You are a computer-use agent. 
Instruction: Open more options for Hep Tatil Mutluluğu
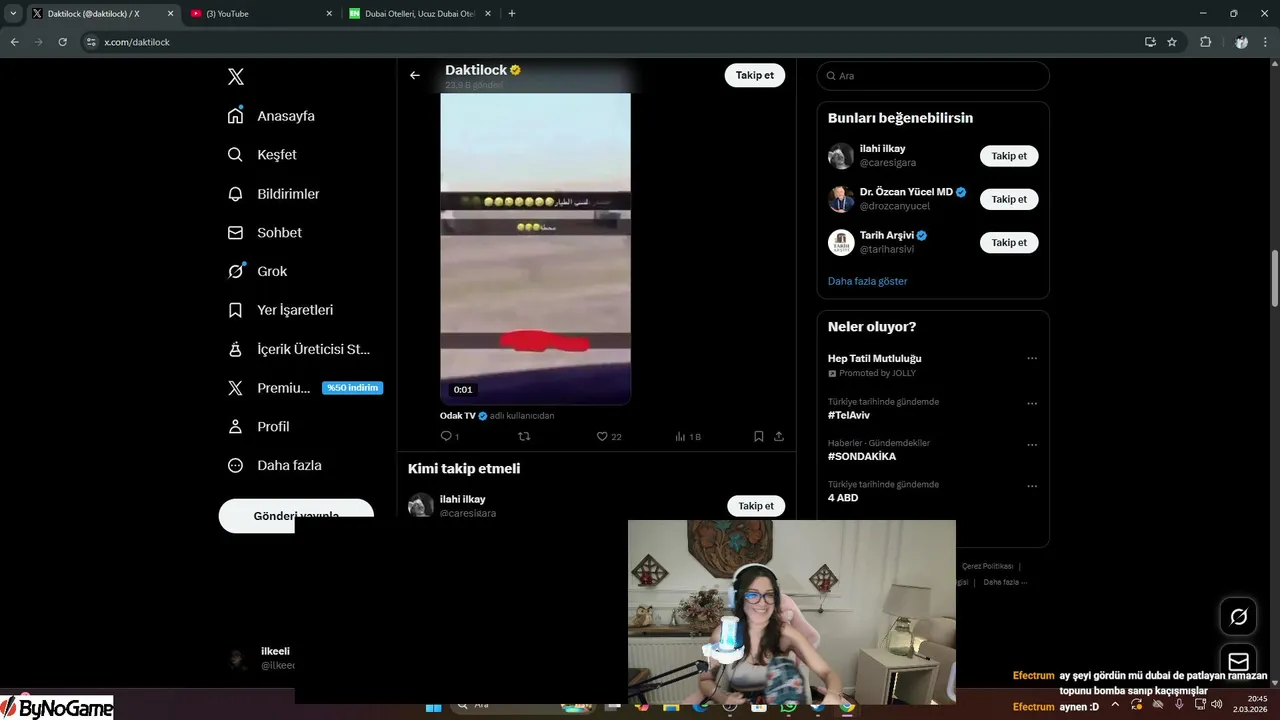1032,358
